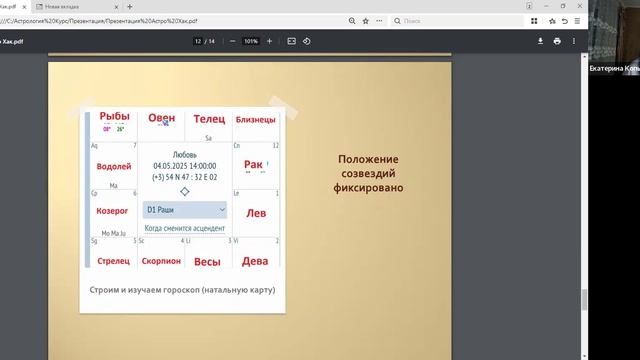The image size is (640, 360).
Task: Click the date 04.05.2025 14:00:00
Action: [x=185, y=166]
